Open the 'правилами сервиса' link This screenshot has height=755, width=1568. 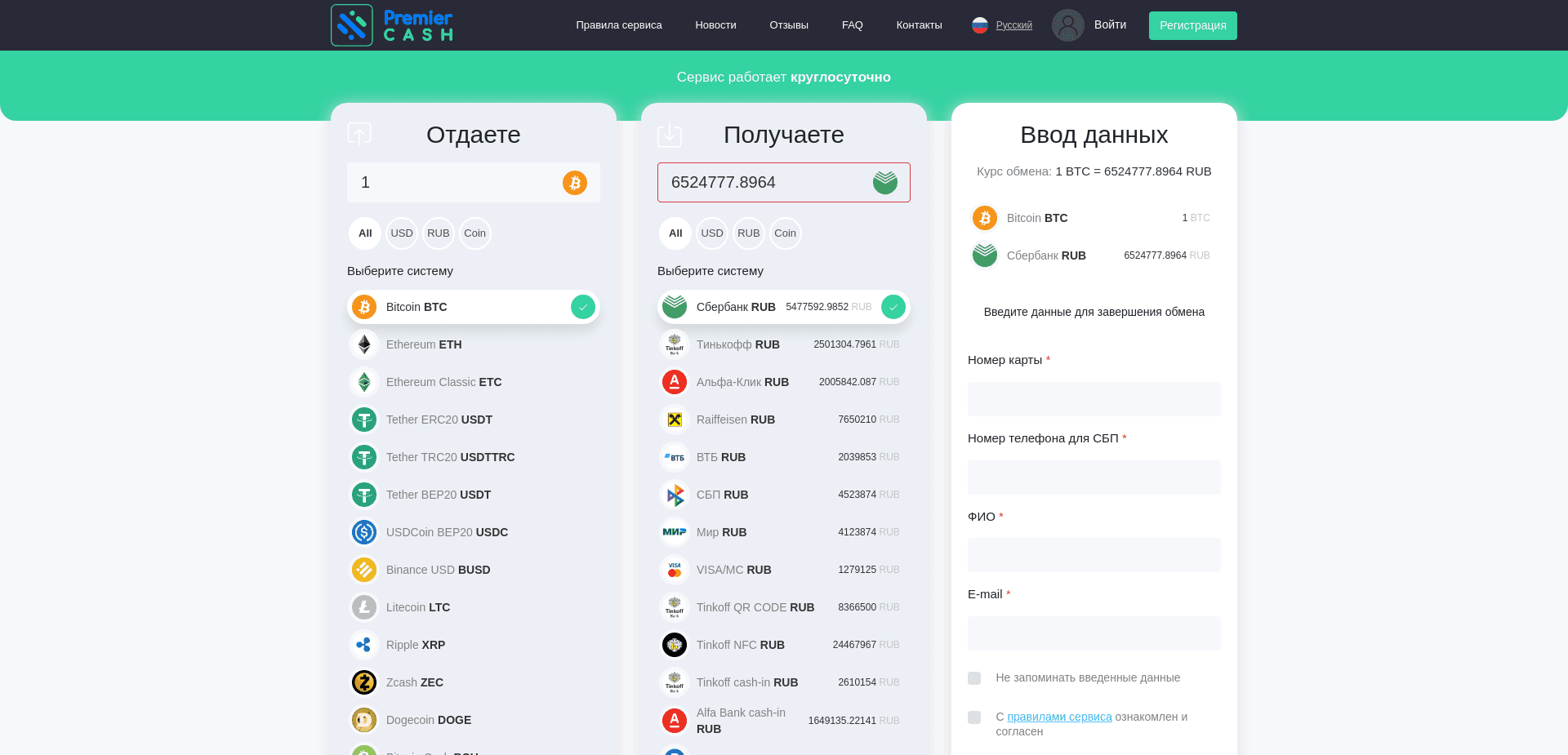[x=1059, y=717]
